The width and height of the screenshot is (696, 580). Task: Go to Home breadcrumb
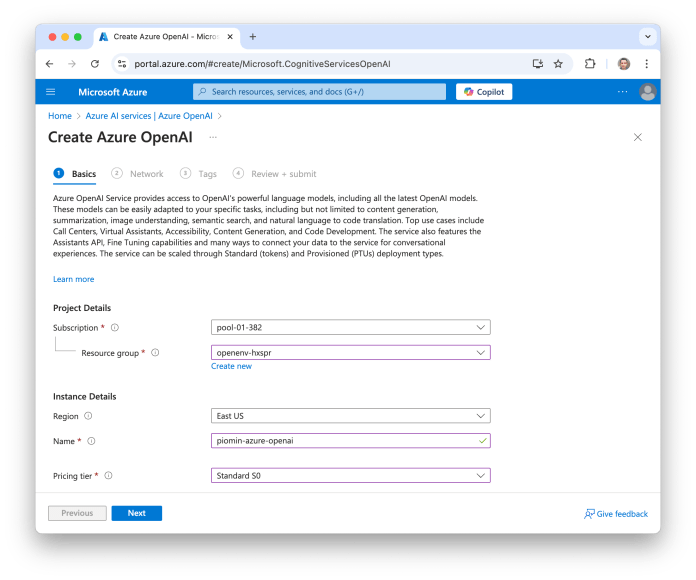pyautogui.click(x=60, y=116)
